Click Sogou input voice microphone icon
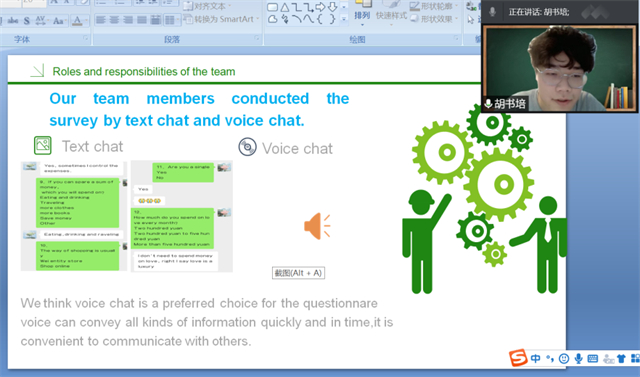This screenshot has width=640, height=377. pyautogui.click(x=578, y=359)
